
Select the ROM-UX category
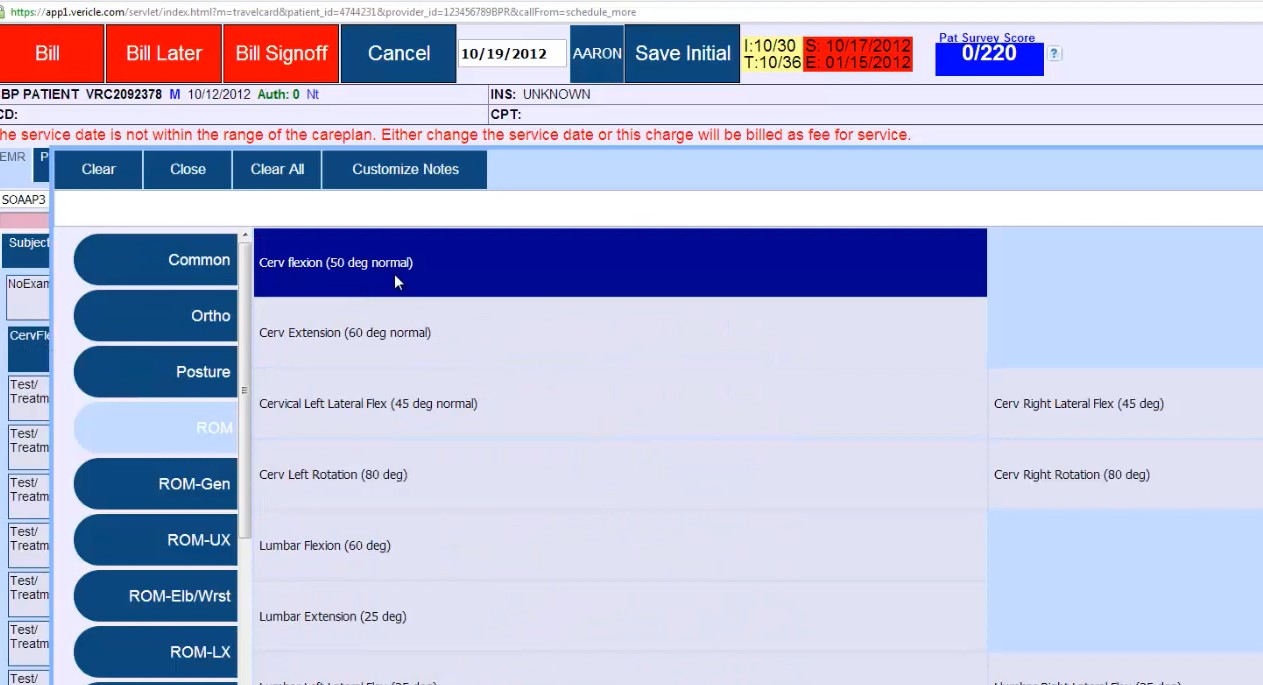pos(156,539)
